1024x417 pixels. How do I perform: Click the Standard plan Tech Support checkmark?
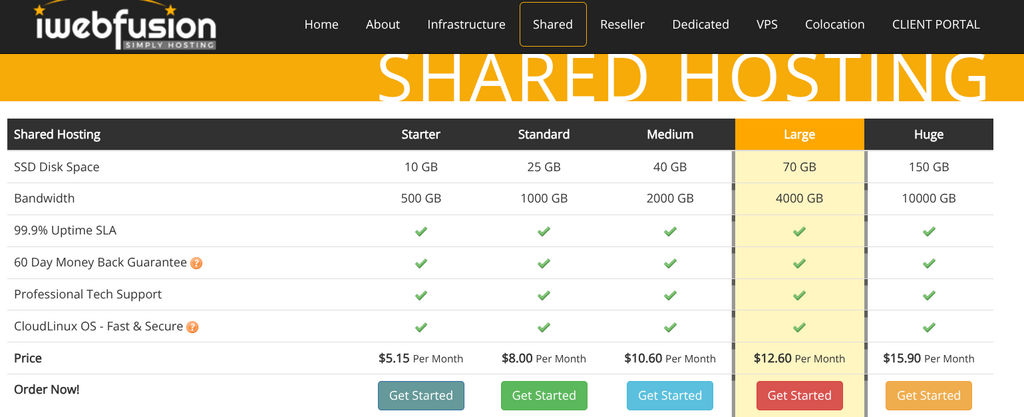544,295
